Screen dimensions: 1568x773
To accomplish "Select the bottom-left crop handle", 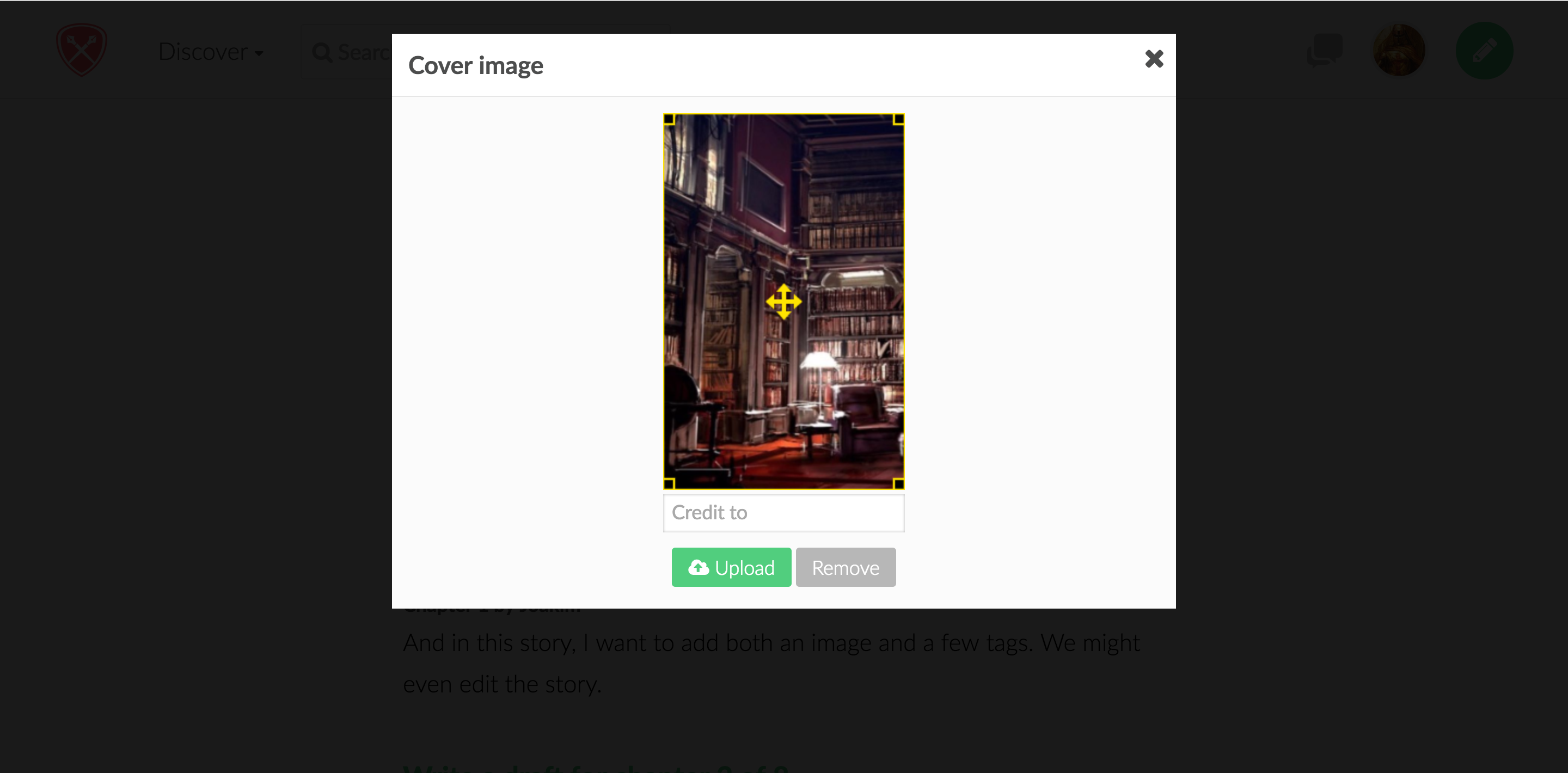I will coord(669,484).
